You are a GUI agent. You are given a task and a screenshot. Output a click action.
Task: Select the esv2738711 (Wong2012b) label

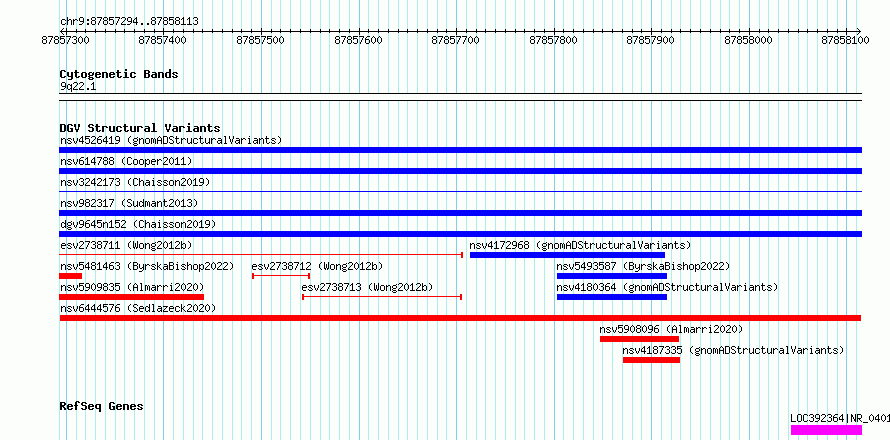[126, 245]
